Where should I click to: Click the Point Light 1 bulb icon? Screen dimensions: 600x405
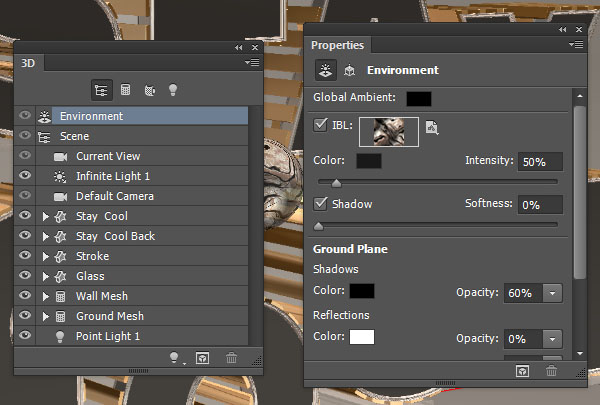pyautogui.click(x=60, y=336)
